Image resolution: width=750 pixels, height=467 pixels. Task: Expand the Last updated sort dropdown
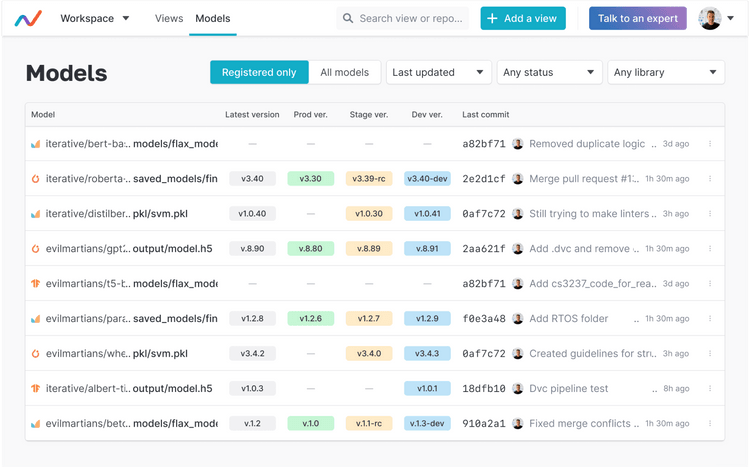coord(438,72)
